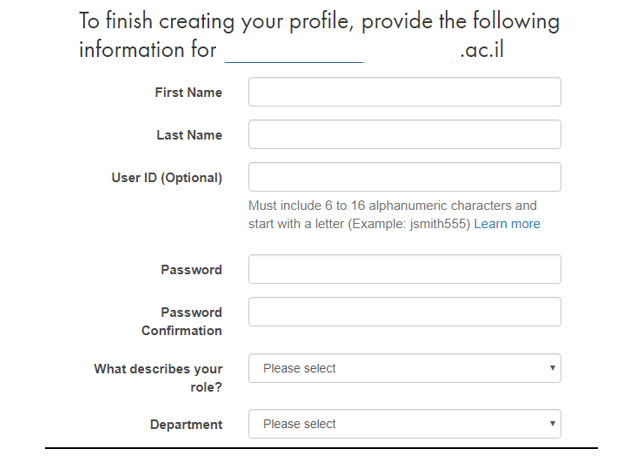Focus the Last Name text box
This screenshot has width=630, height=465.
[x=404, y=135]
